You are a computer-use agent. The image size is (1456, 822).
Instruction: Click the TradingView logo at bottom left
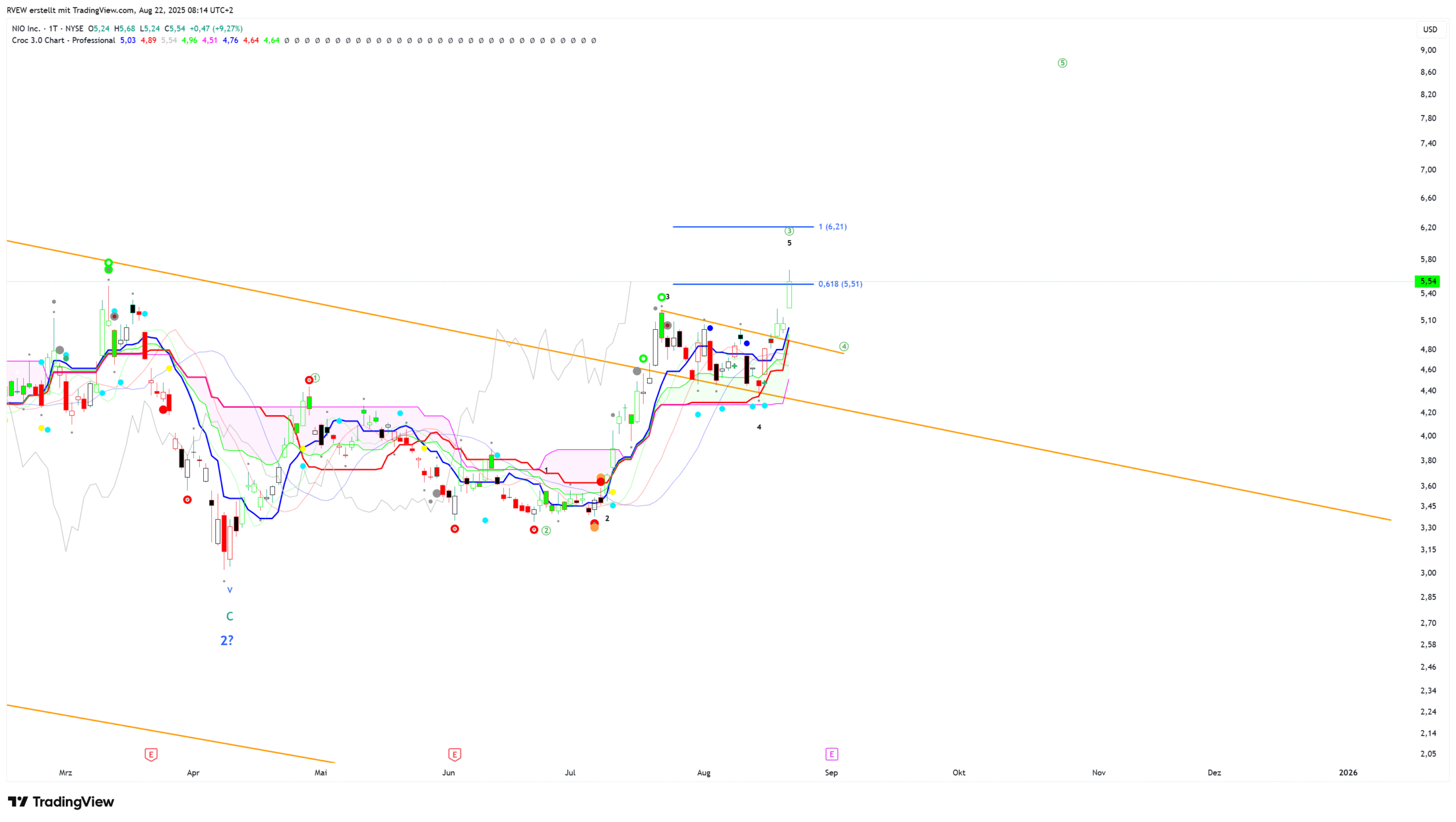[61, 802]
